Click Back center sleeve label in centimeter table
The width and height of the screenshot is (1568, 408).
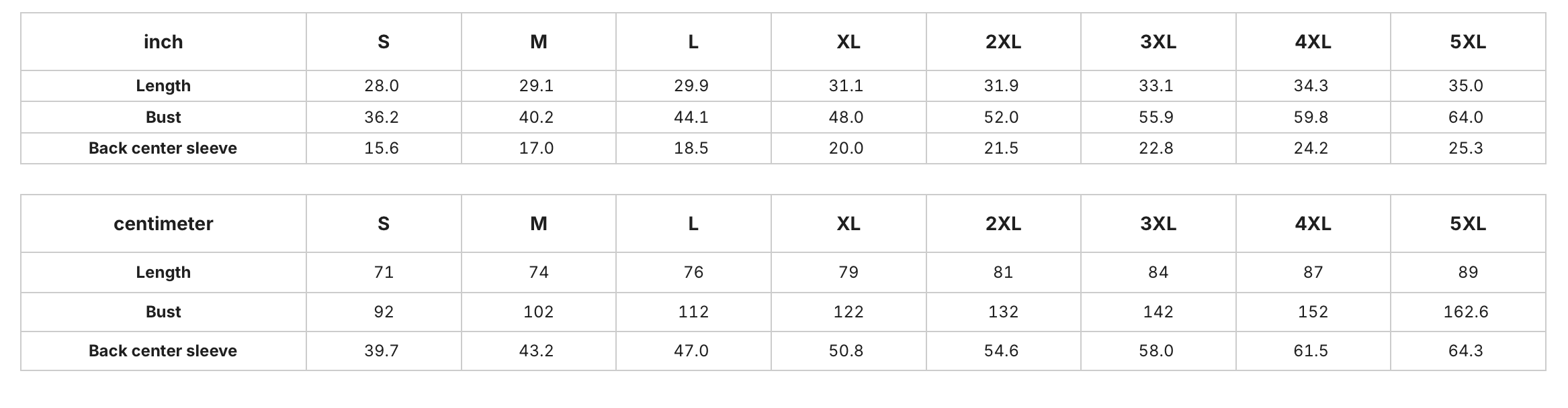[163, 350]
